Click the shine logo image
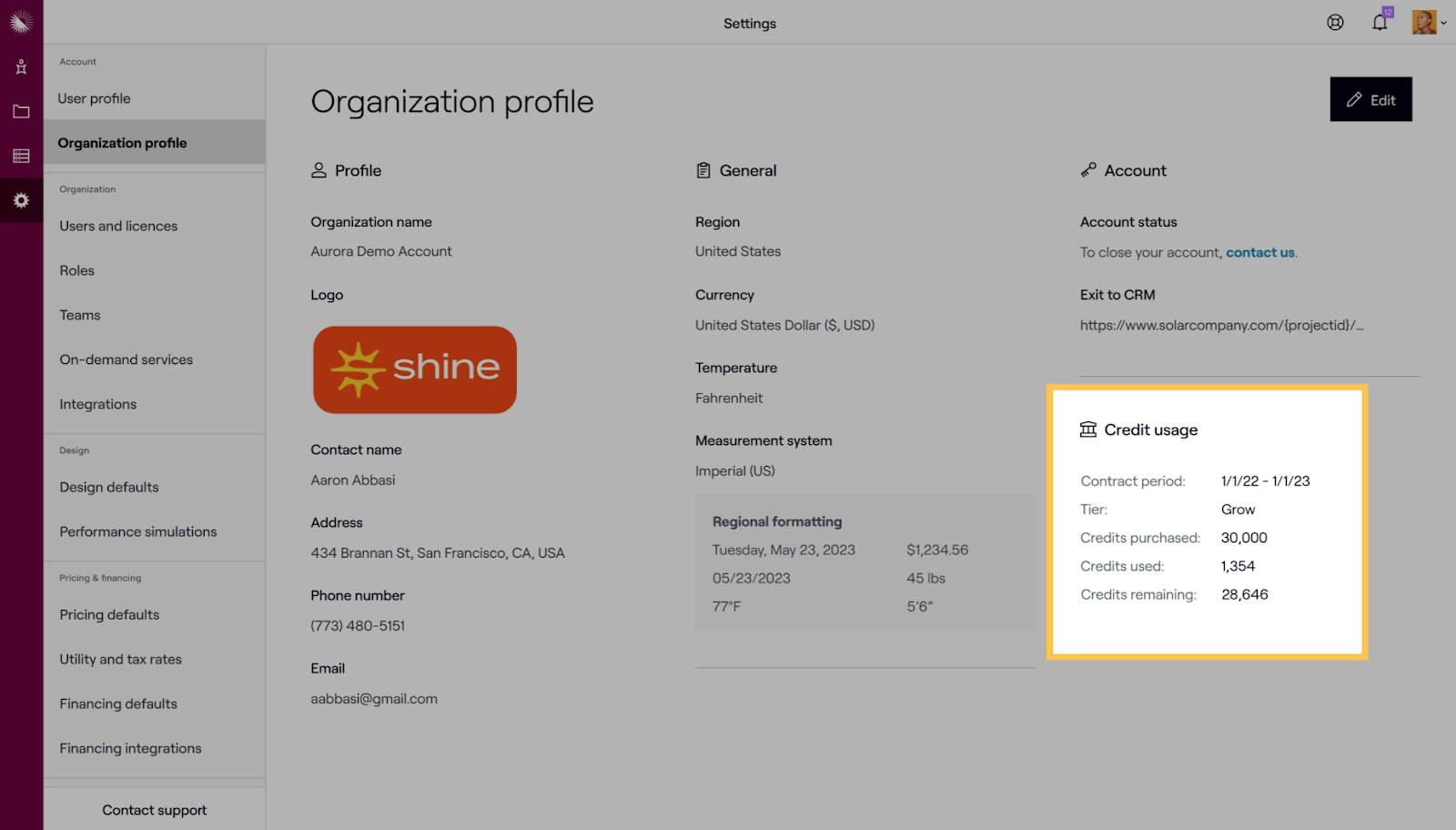Viewport: 1456px width, 830px height. pos(415,369)
